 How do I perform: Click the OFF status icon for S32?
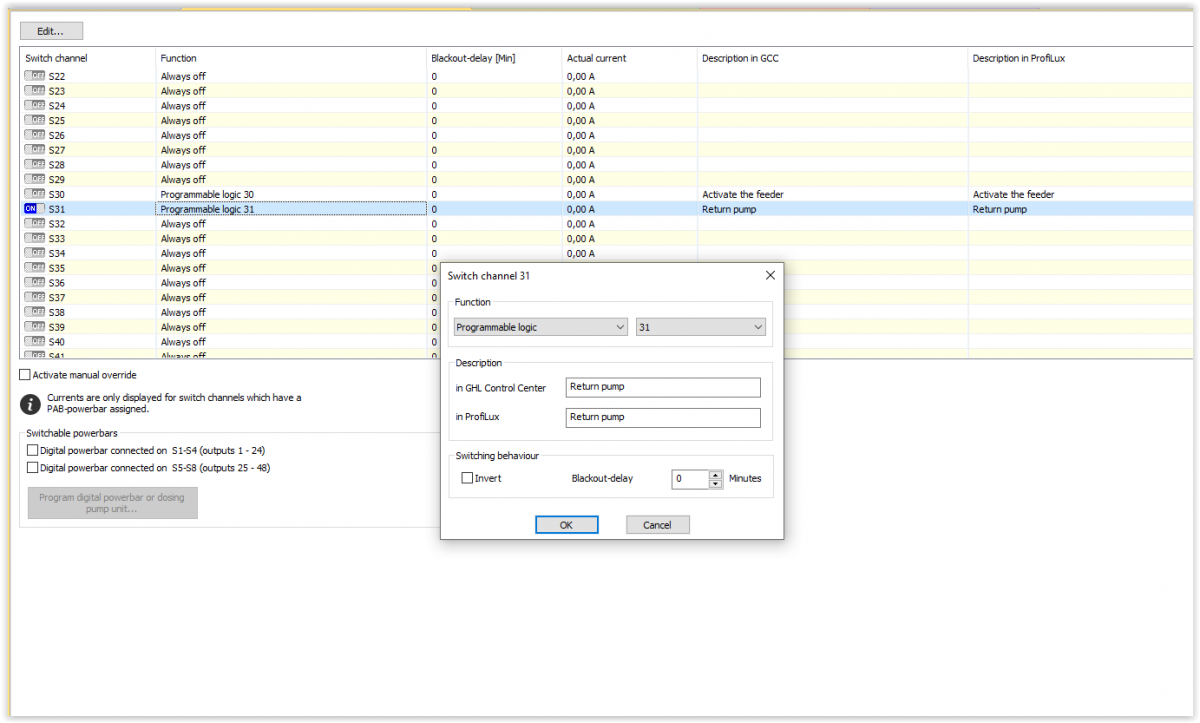point(34,224)
